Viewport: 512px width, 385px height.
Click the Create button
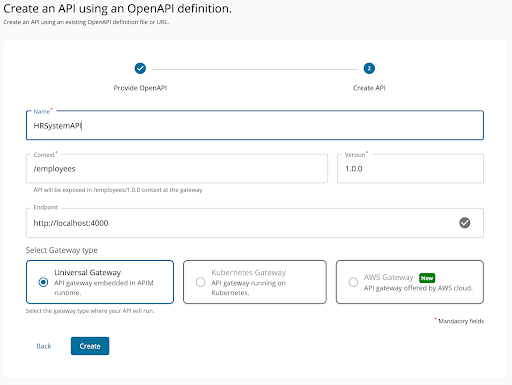[90, 346]
